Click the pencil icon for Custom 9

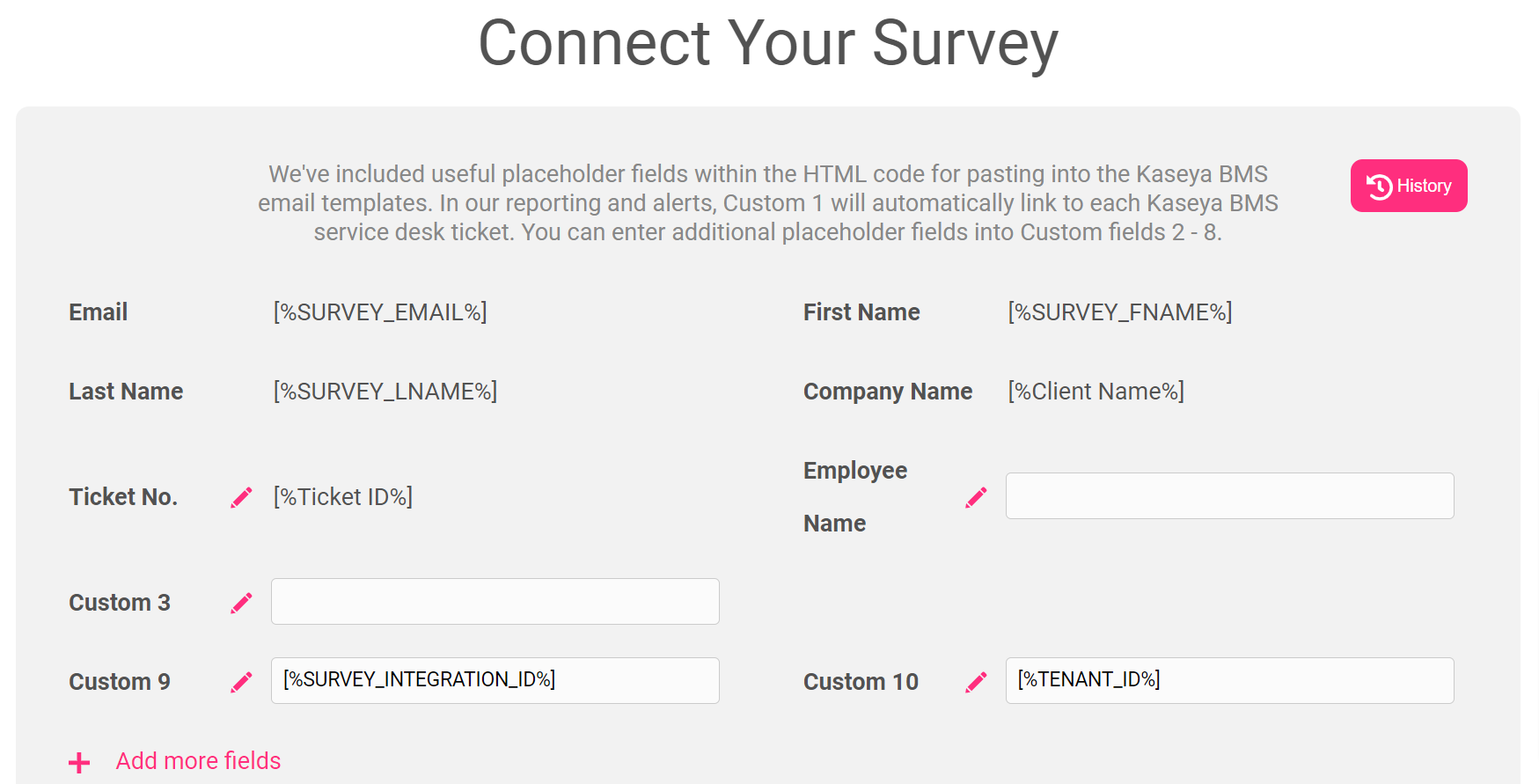click(241, 682)
